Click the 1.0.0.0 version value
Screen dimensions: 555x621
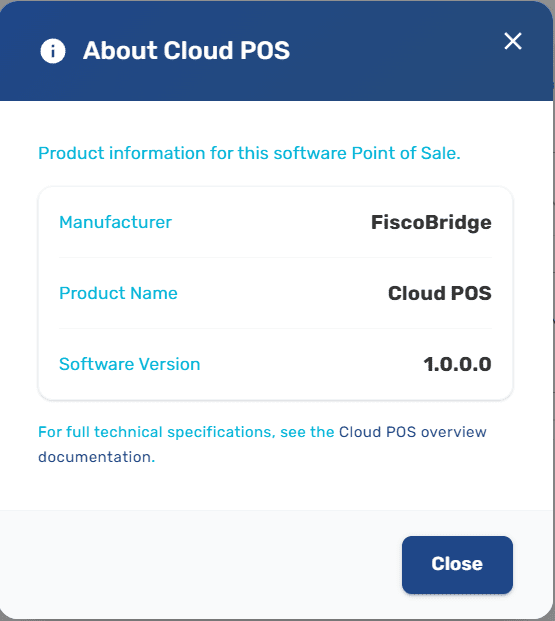457,364
